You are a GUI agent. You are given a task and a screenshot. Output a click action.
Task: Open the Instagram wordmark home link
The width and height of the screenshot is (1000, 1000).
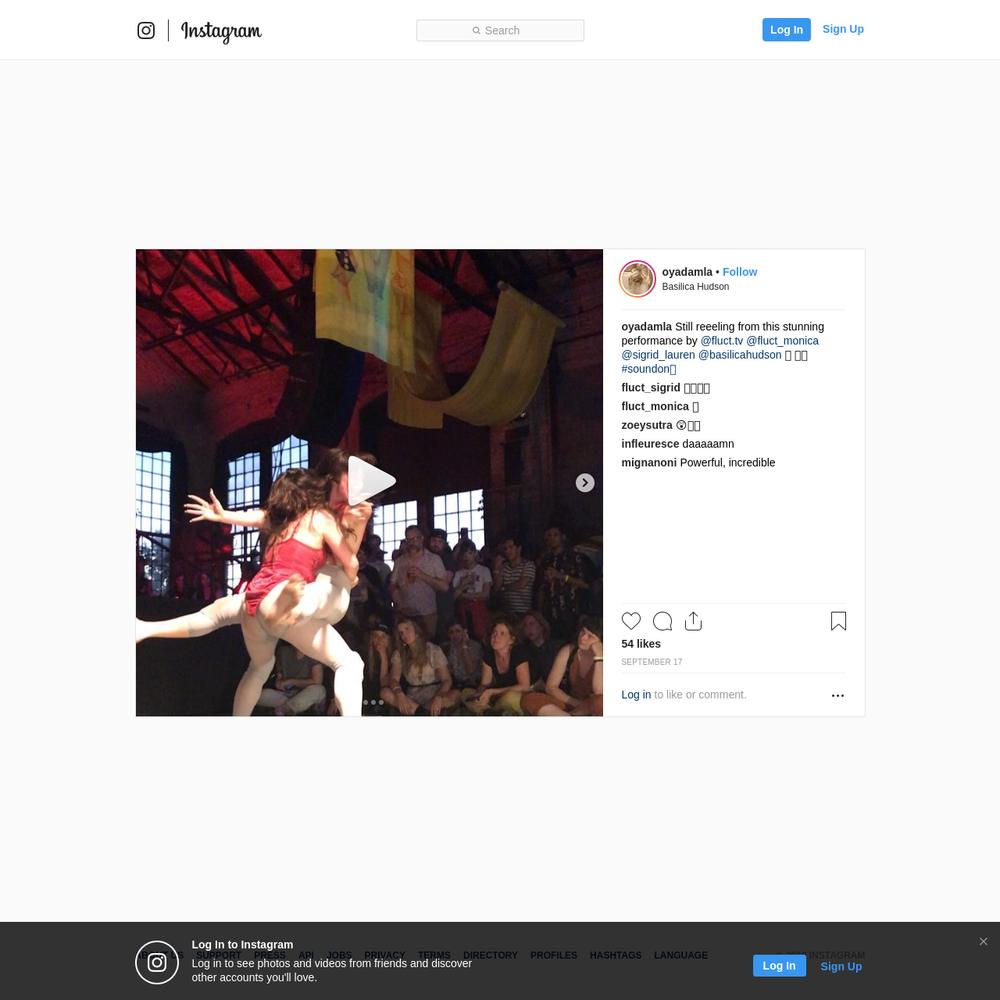pyautogui.click(x=221, y=31)
